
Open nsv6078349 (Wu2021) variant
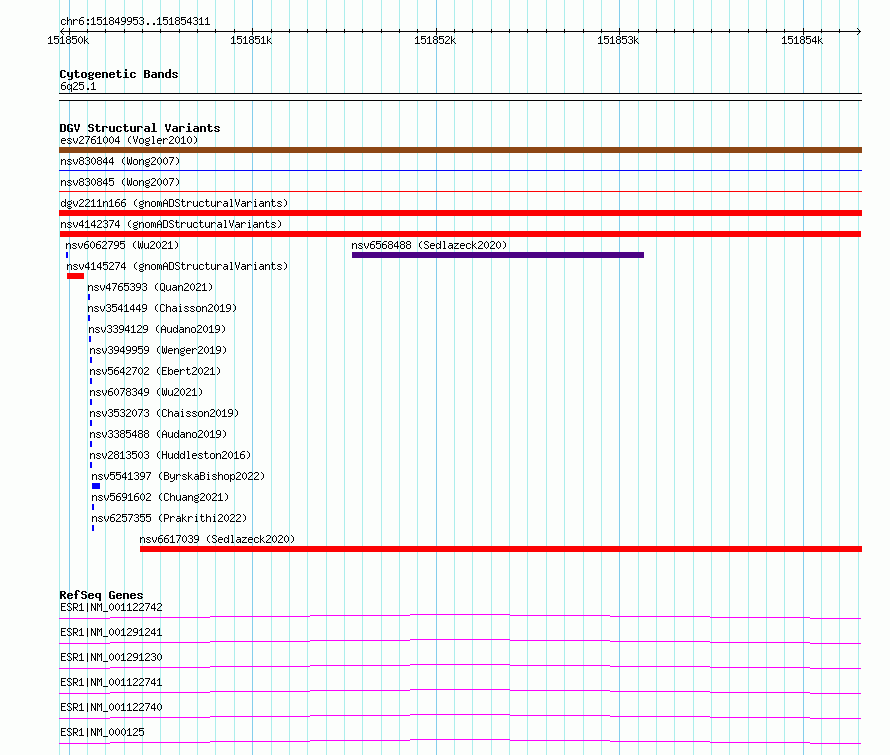tap(146, 392)
